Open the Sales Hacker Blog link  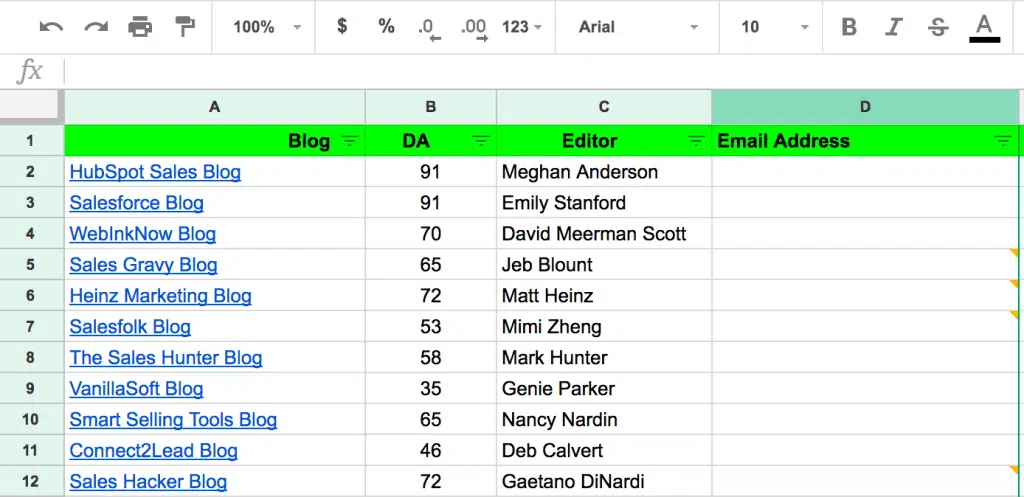[x=148, y=482]
